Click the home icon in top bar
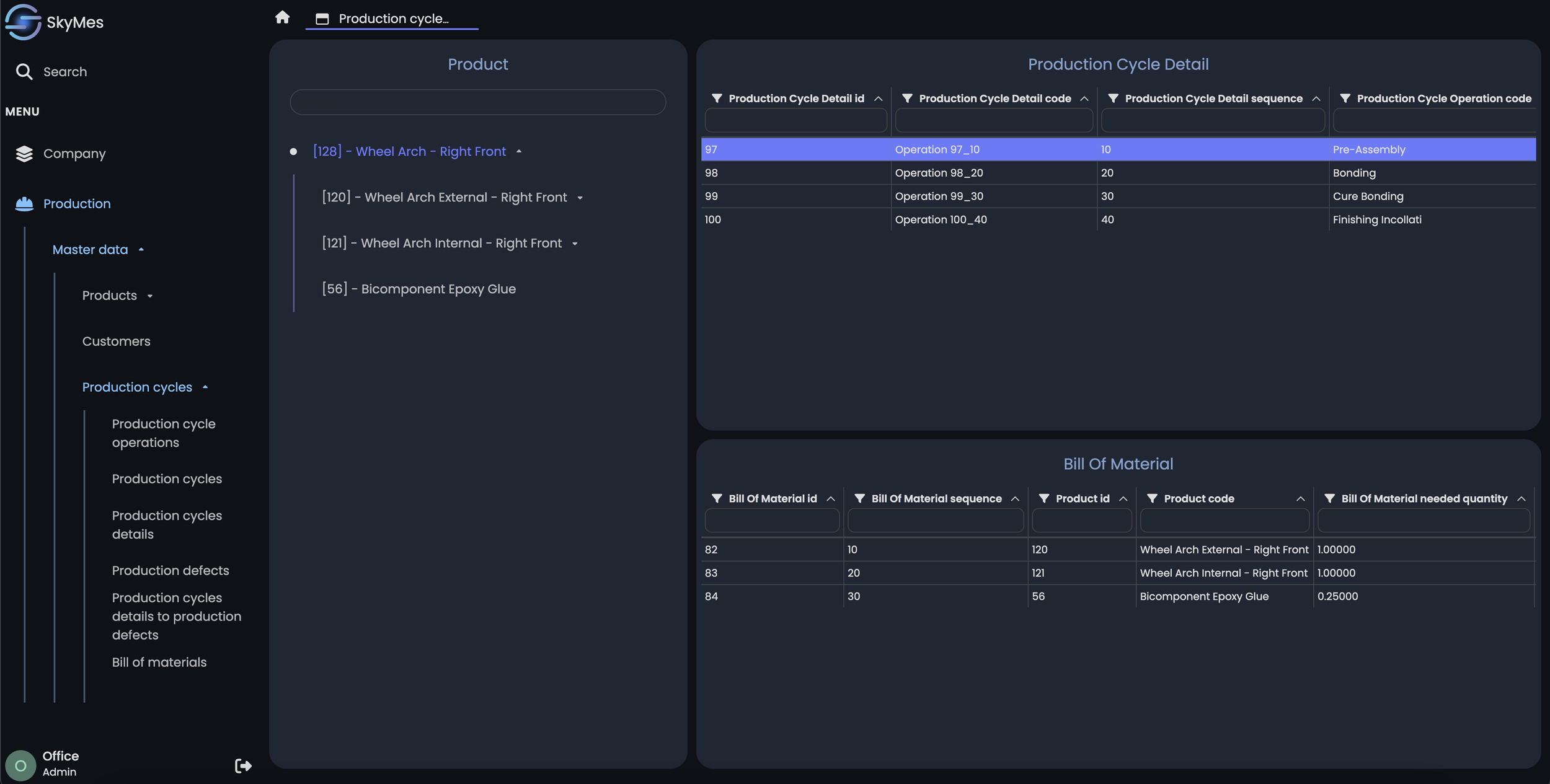The height and width of the screenshot is (784, 1550). pos(282,17)
